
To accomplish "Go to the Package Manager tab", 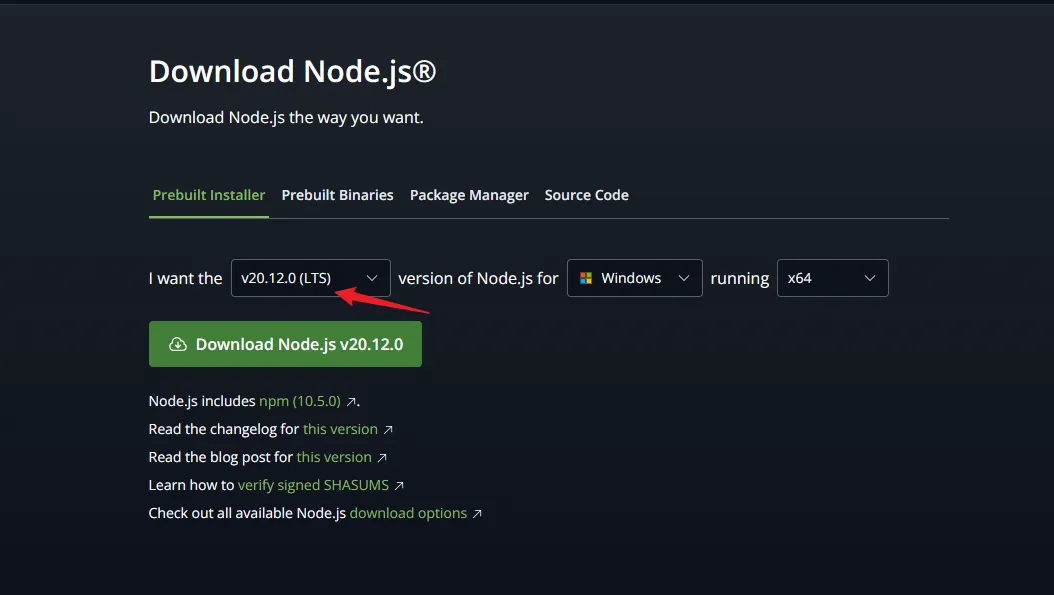I will (469, 195).
